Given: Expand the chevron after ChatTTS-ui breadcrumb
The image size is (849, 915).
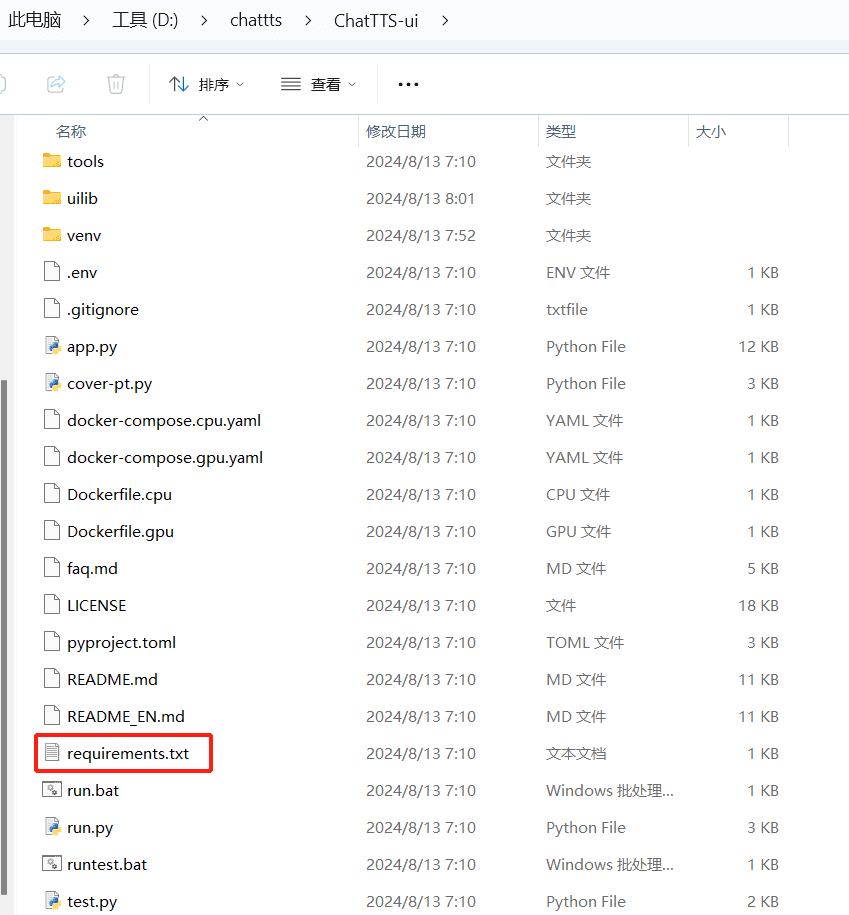Looking at the screenshot, I should click(445, 20).
